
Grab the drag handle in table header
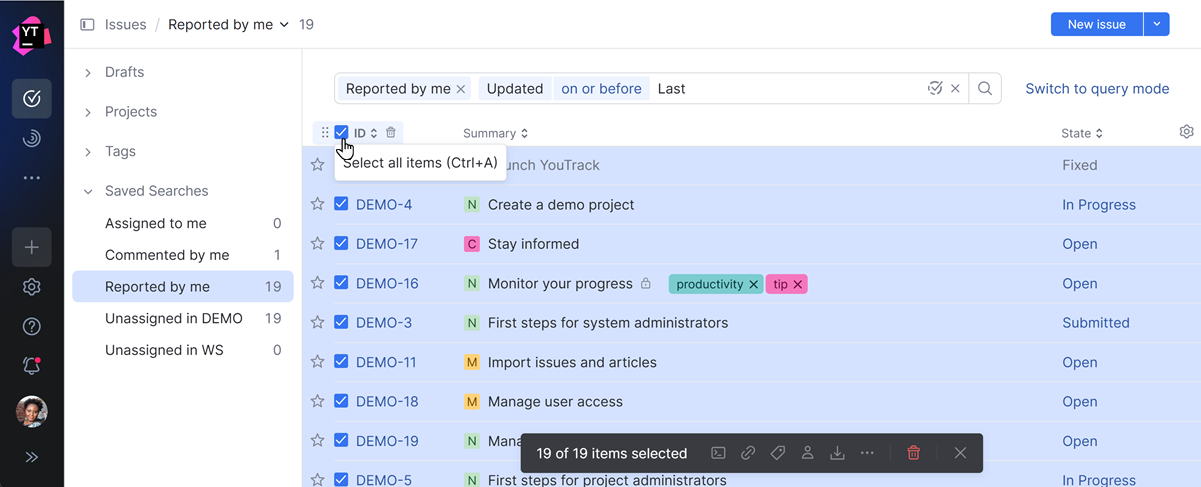click(325, 132)
